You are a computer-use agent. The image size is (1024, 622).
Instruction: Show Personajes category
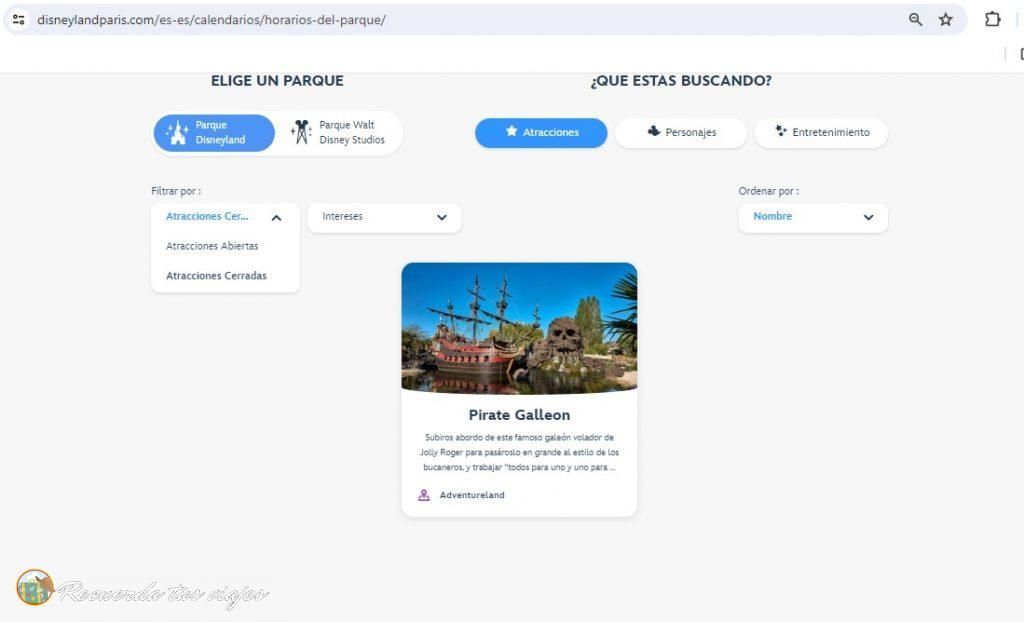tap(680, 133)
